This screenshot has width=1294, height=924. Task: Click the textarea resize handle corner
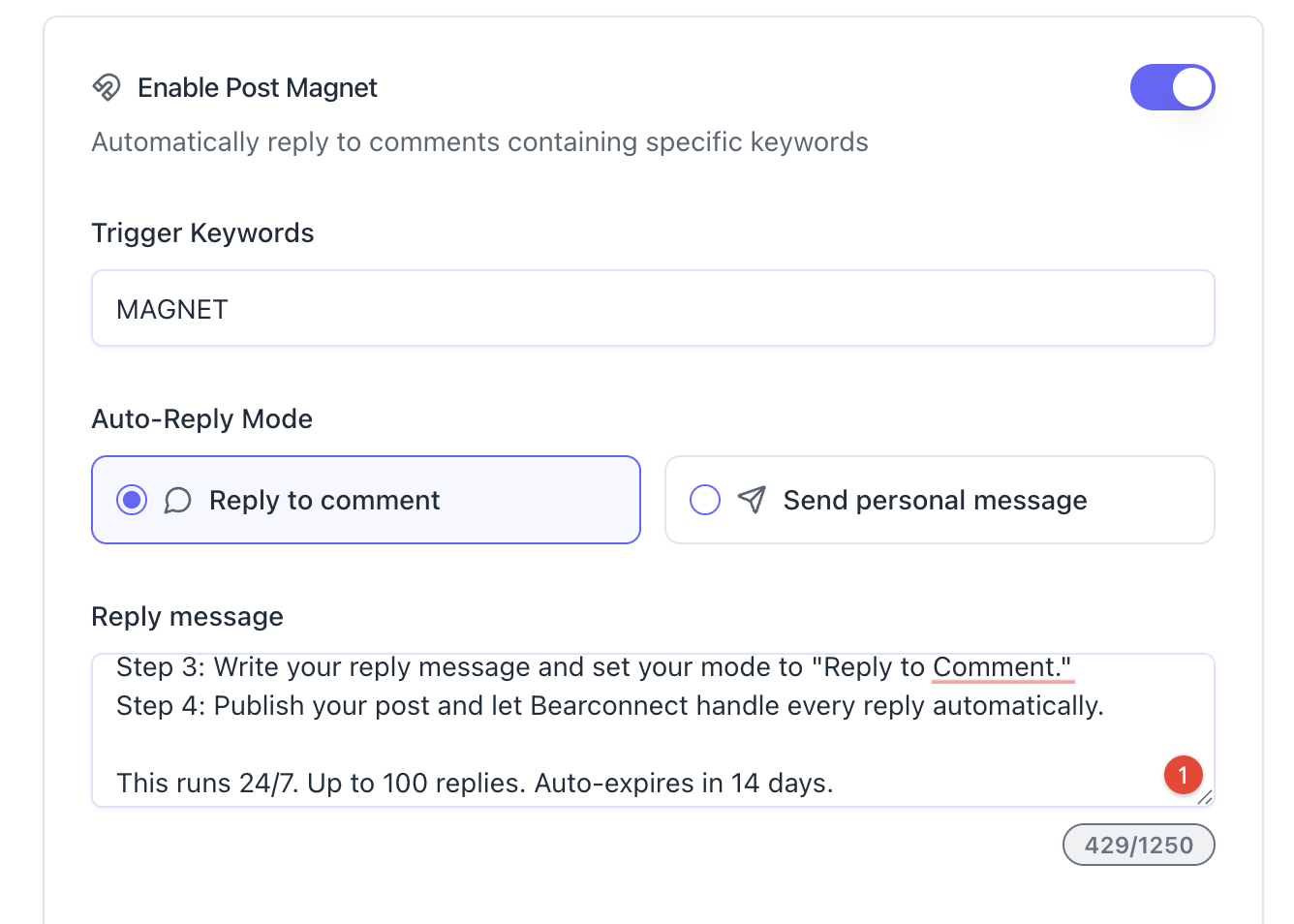tap(1205, 798)
